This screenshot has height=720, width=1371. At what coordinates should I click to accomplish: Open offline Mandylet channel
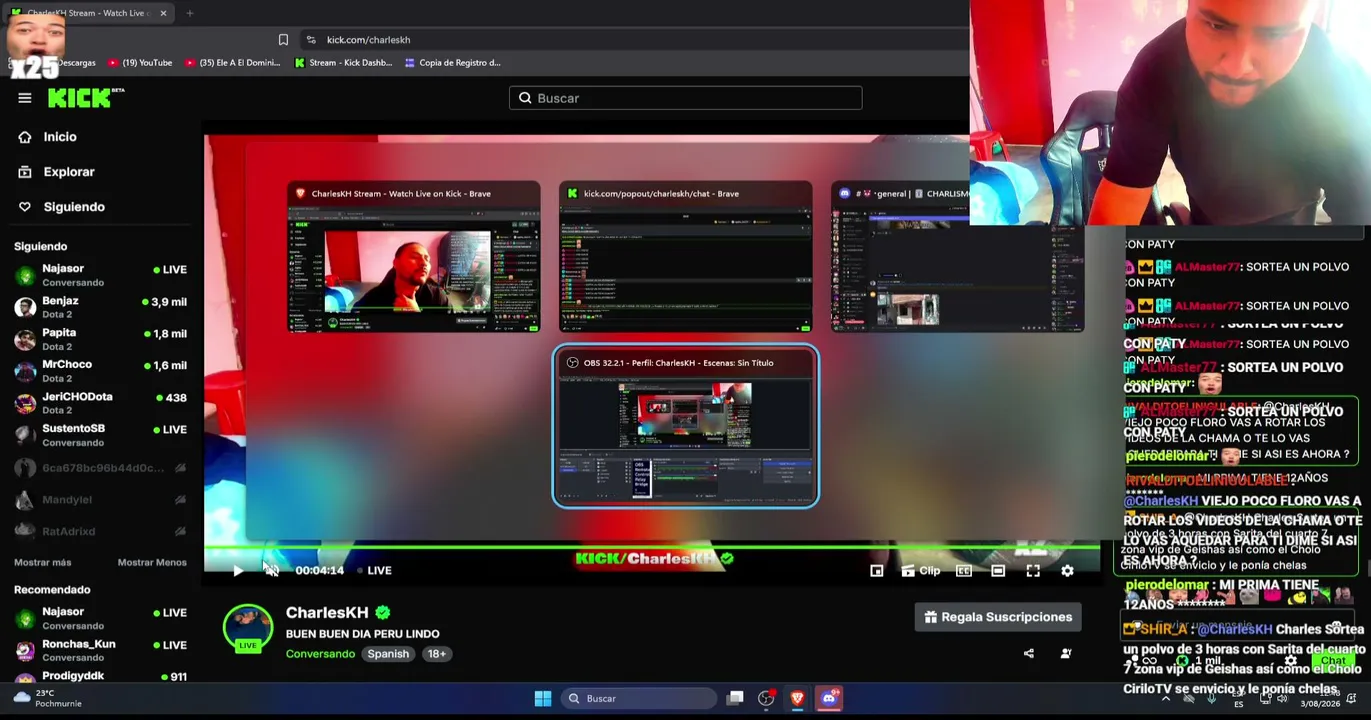click(x=100, y=499)
